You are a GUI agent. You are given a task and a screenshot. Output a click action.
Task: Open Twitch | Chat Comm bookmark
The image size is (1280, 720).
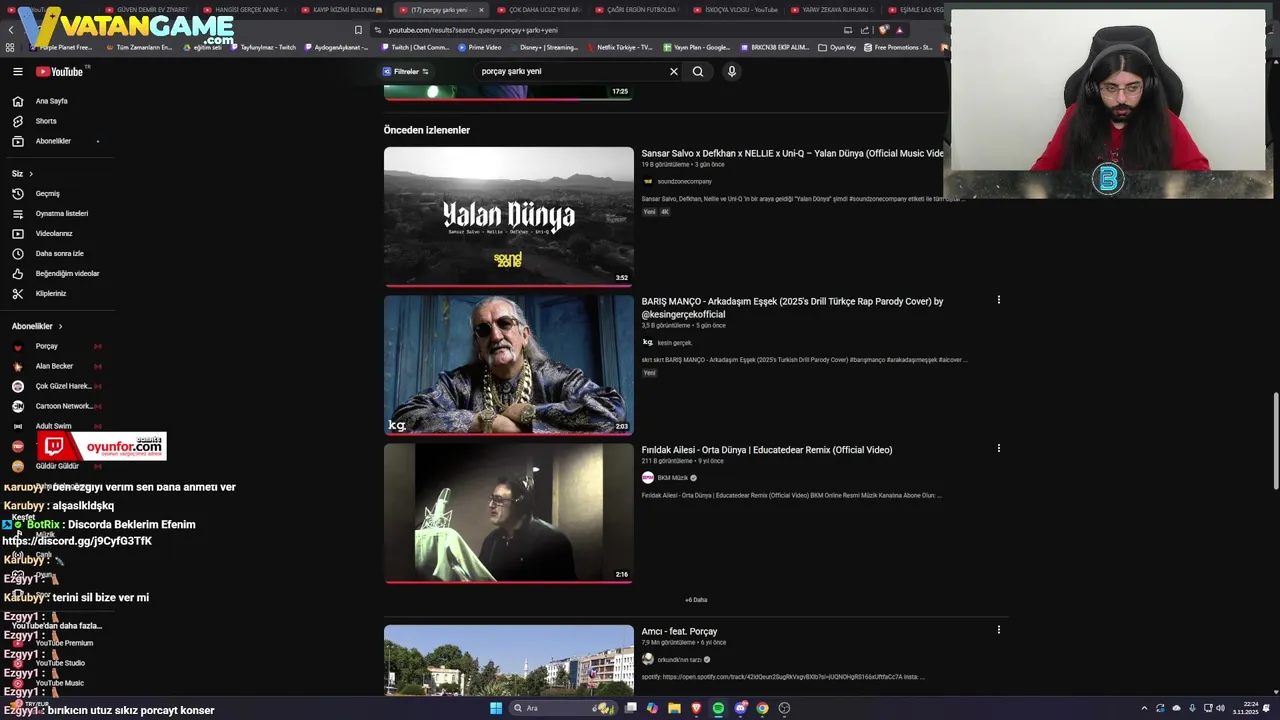click(415, 47)
